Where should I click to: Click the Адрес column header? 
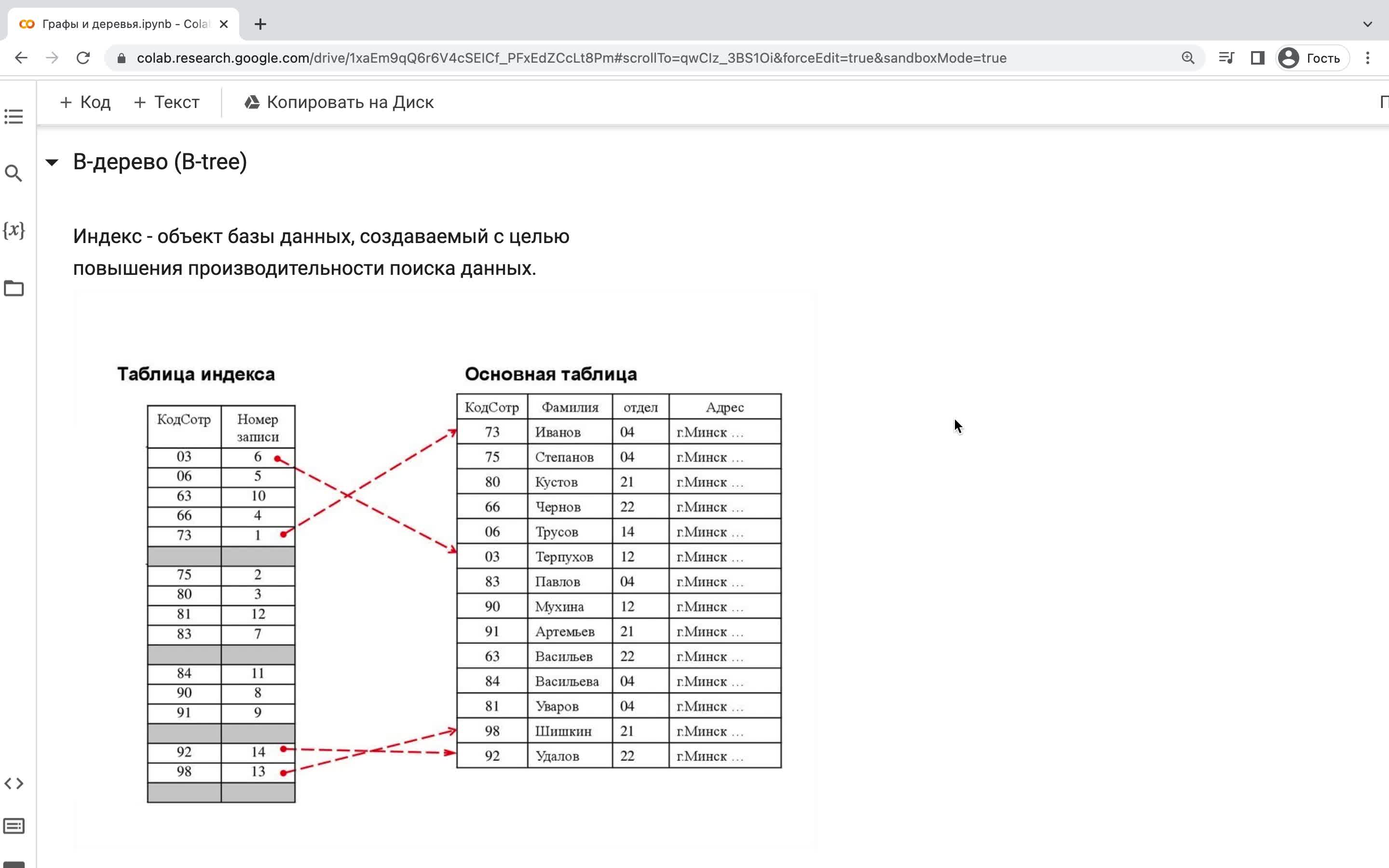click(x=725, y=407)
